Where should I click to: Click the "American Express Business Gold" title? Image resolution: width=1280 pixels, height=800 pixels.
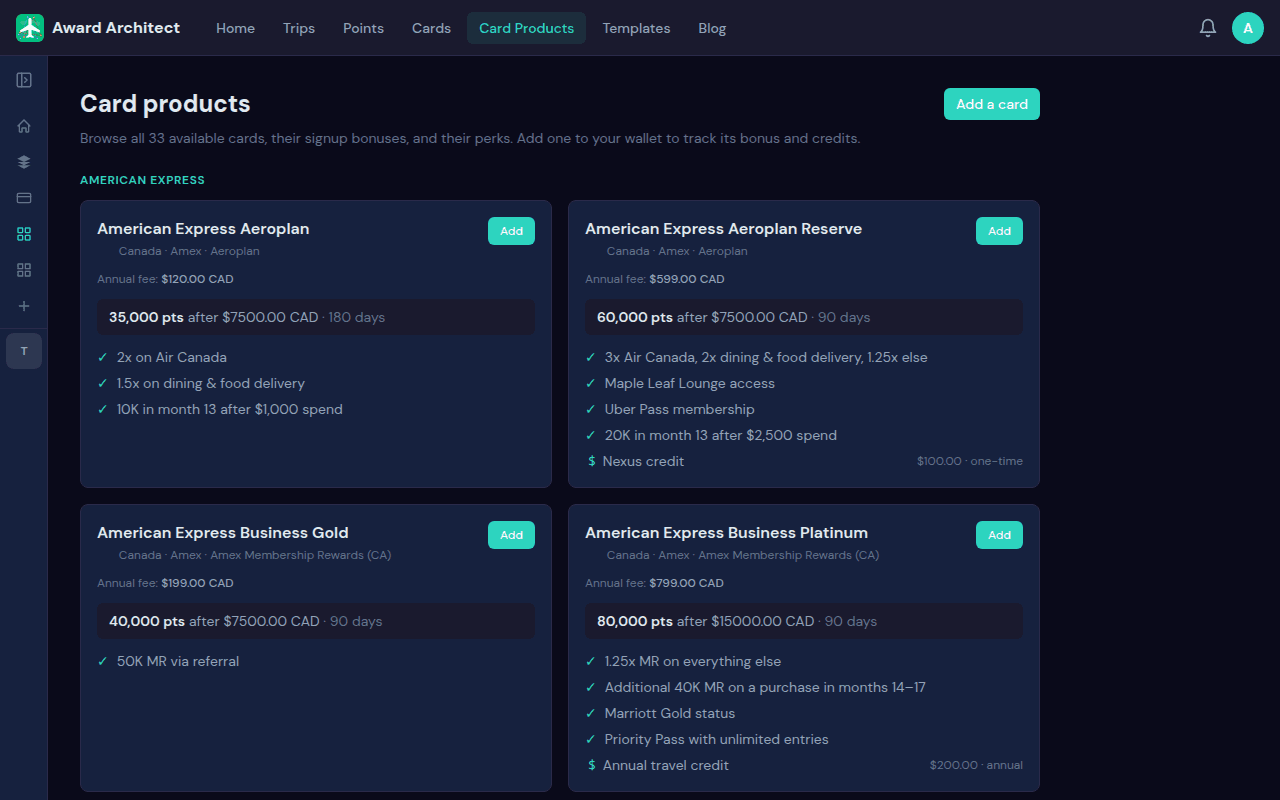(223, 533)
